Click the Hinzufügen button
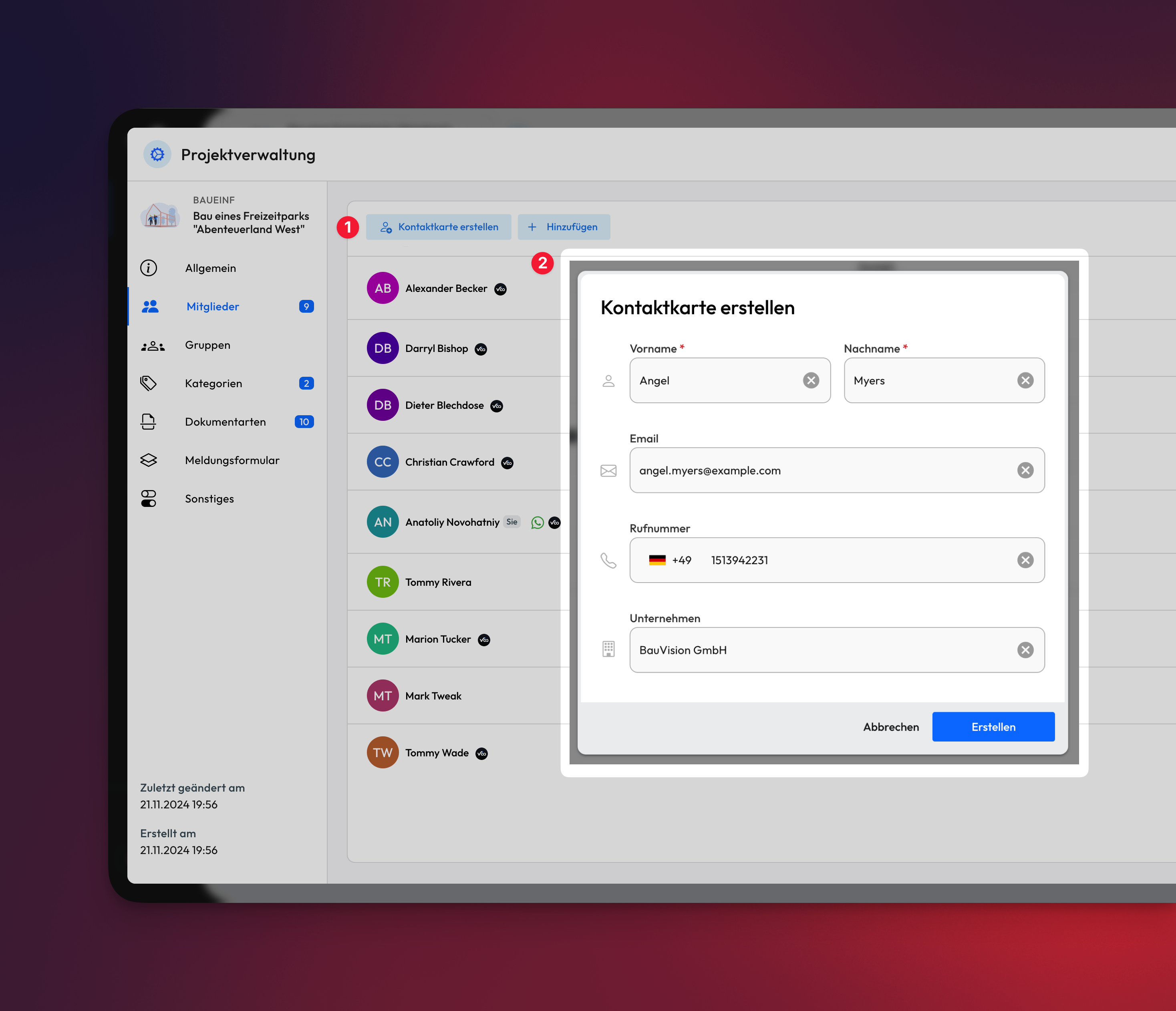 click(564, 227)
